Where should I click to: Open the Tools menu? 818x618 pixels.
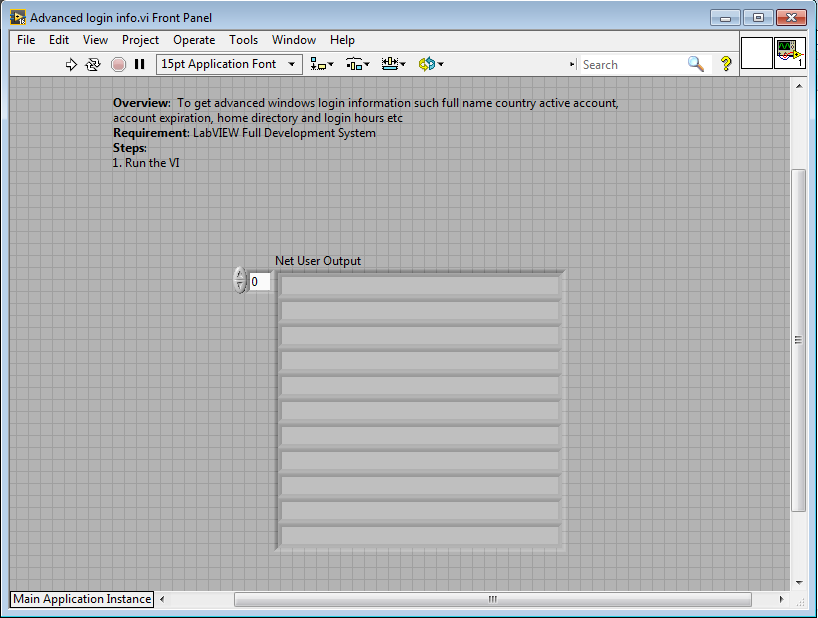pos(243,40)
